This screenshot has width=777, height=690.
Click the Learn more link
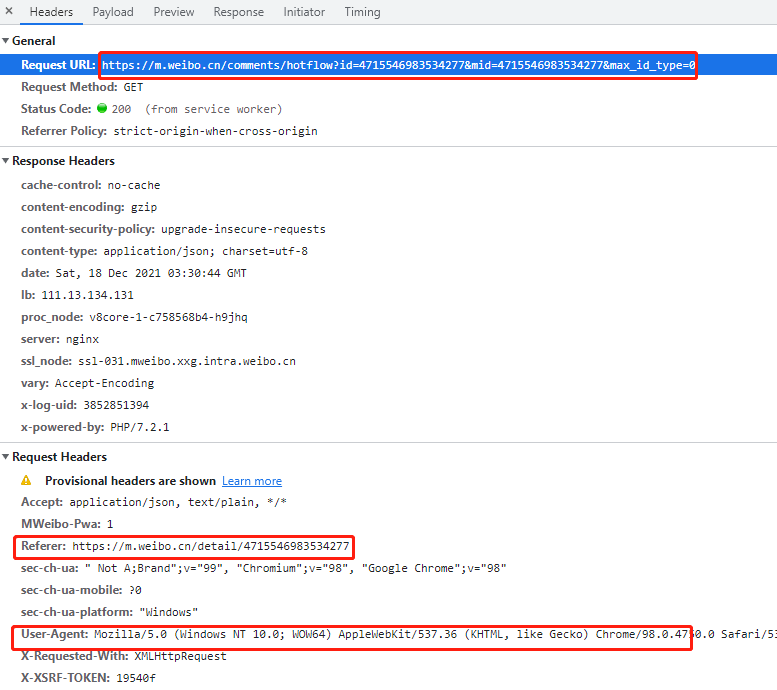tap(252, 481)
